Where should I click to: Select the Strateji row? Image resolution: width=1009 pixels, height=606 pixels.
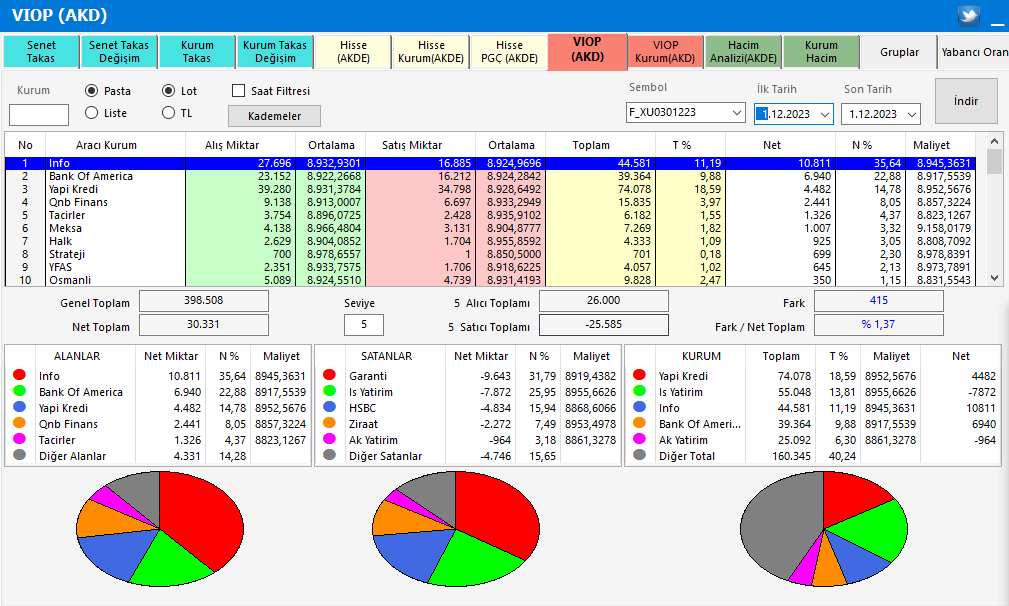pyautogui.click(x=490, y=254)
